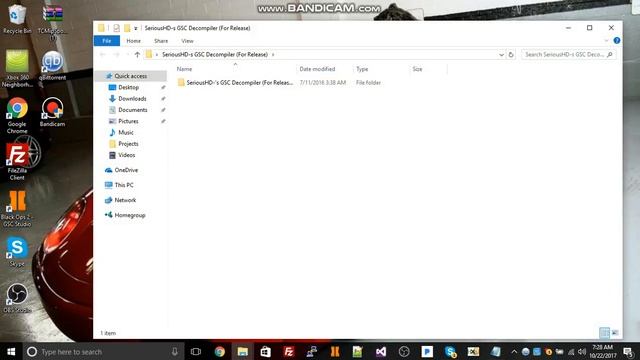Open the Home ribbon tab
Viewport: 640px width, 360px height.
click(133, 41)
